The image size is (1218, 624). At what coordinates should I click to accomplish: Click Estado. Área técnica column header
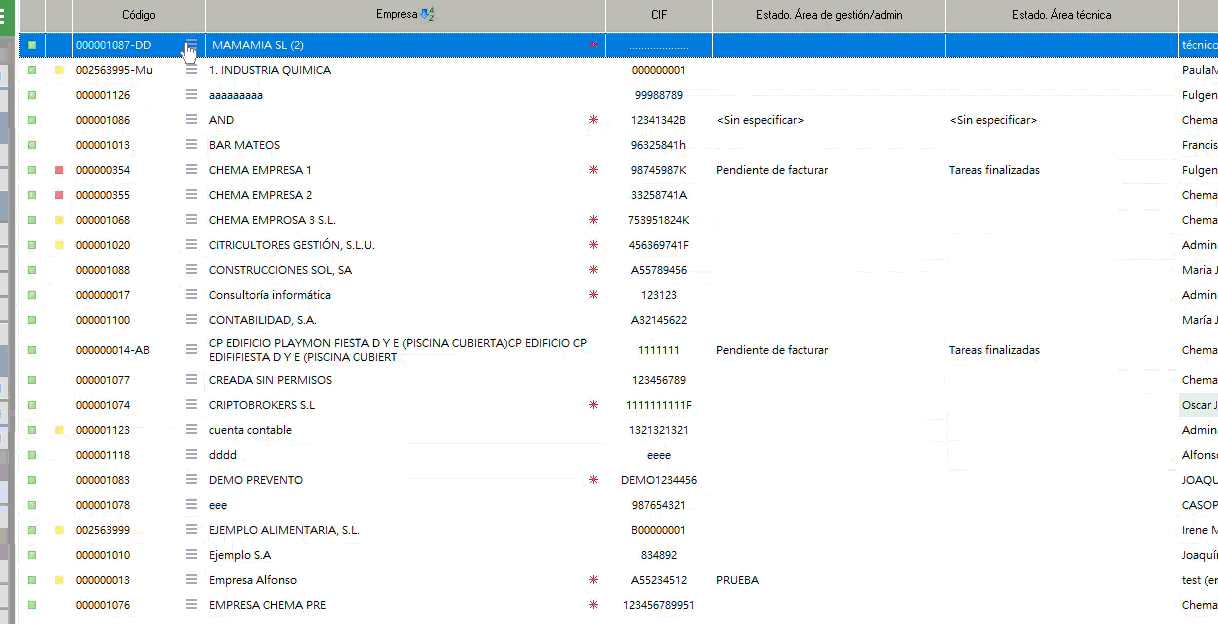[1061, 15]
